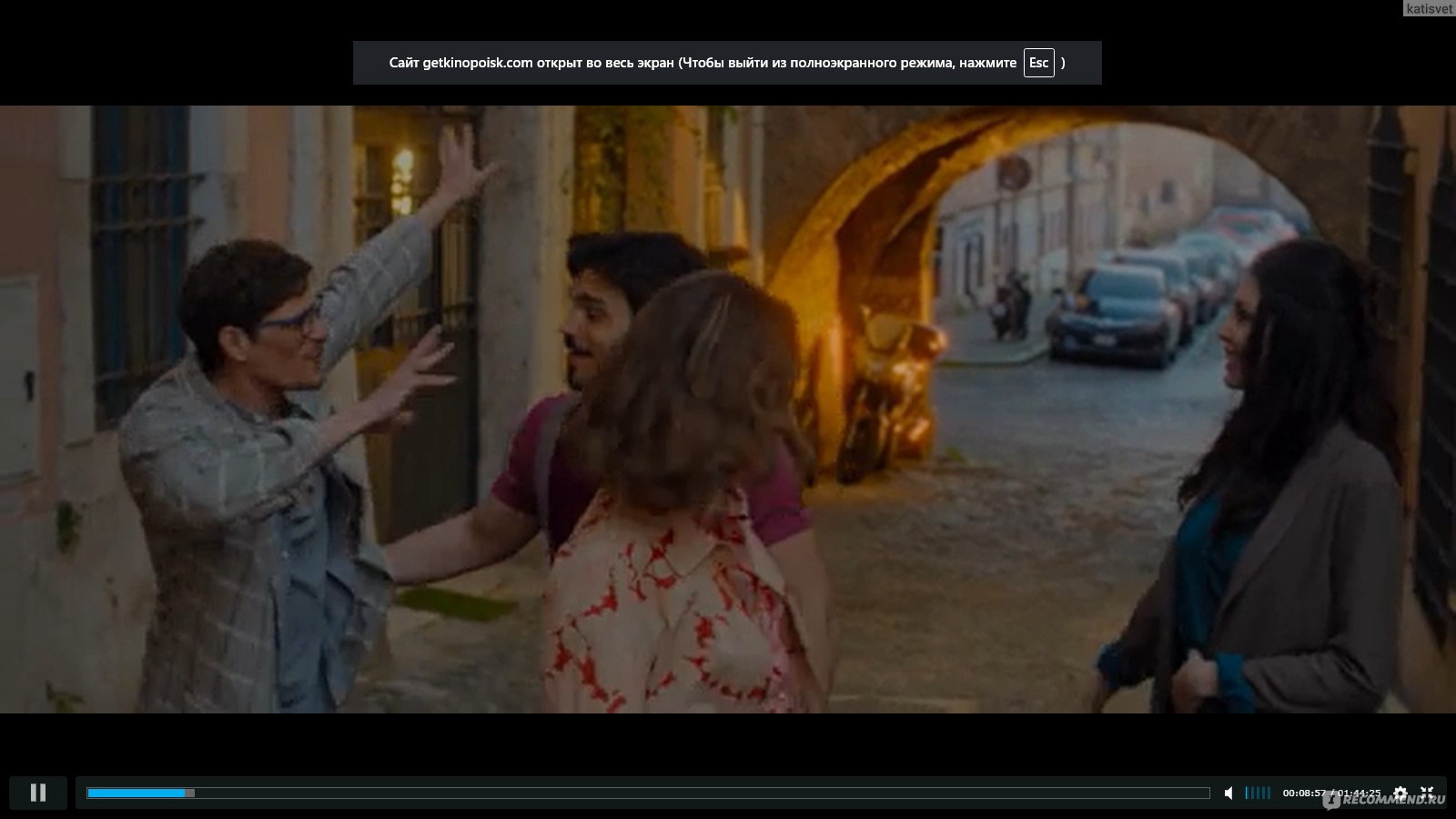Screen dimensions: 1456x819
Task: Pause the video playback
Action: click(38, 793)
